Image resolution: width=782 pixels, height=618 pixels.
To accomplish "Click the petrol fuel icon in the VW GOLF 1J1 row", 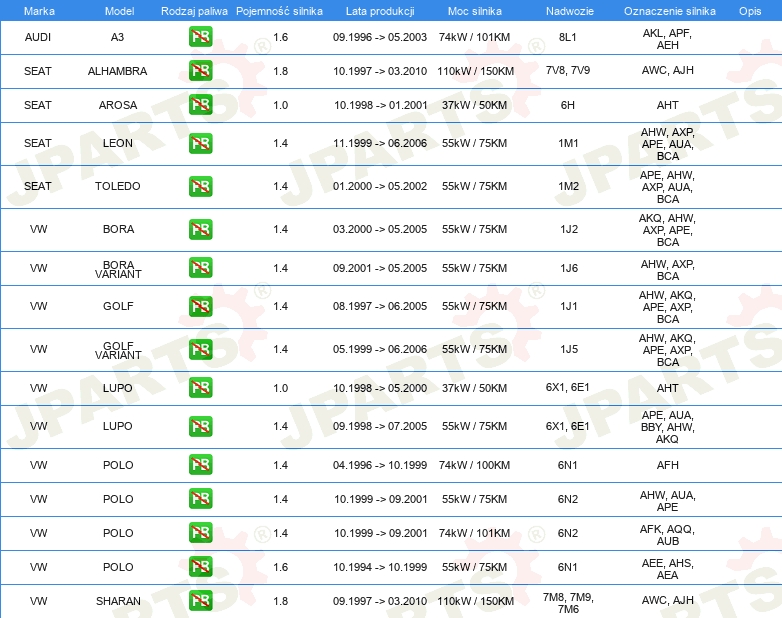I will [200, 306].
